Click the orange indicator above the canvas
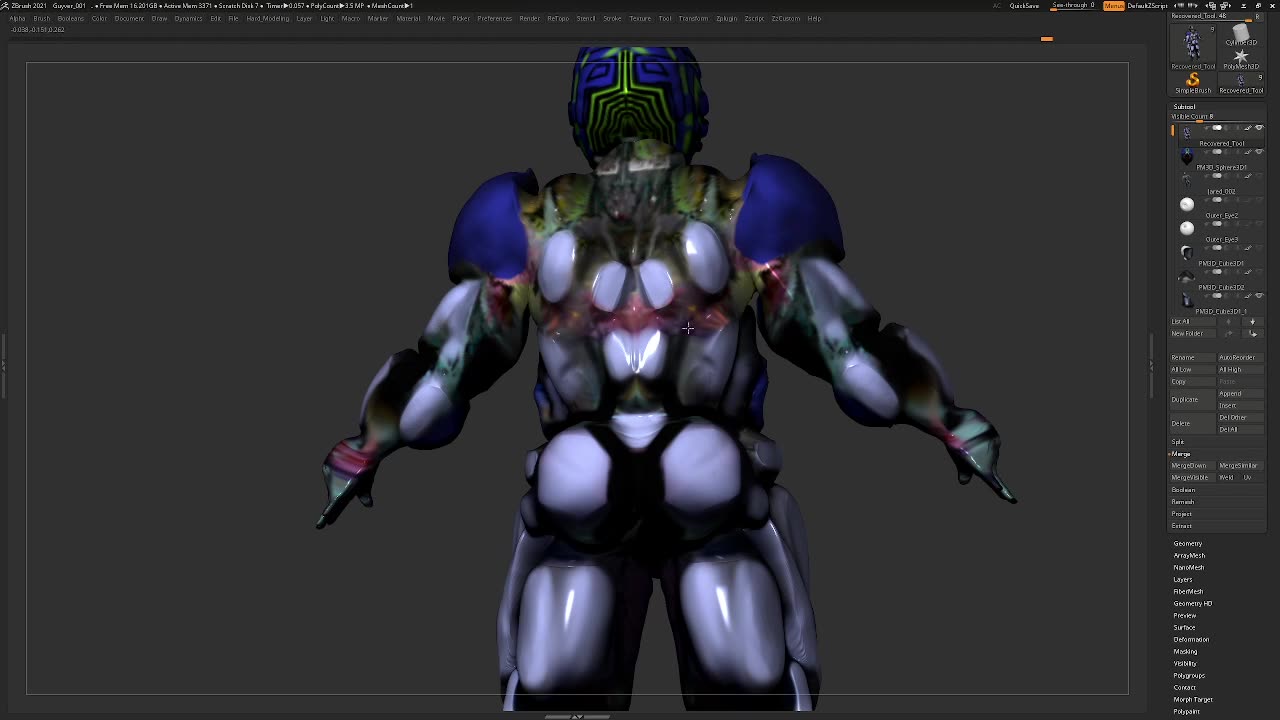This screenshot has width=1280, height=720. pyautogui.click(x=1047, y=39)
